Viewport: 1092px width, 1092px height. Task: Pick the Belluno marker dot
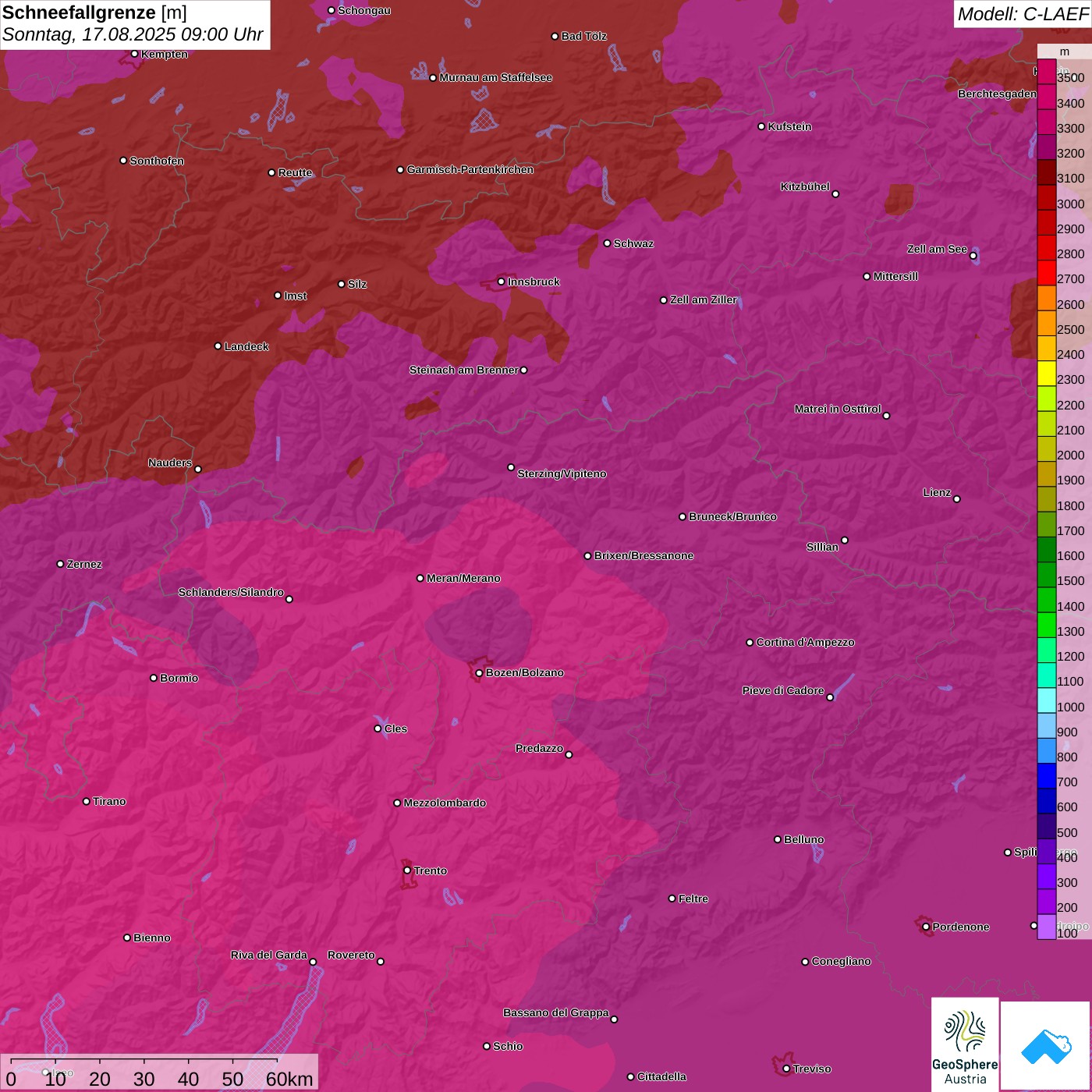(x=778, y=839)
